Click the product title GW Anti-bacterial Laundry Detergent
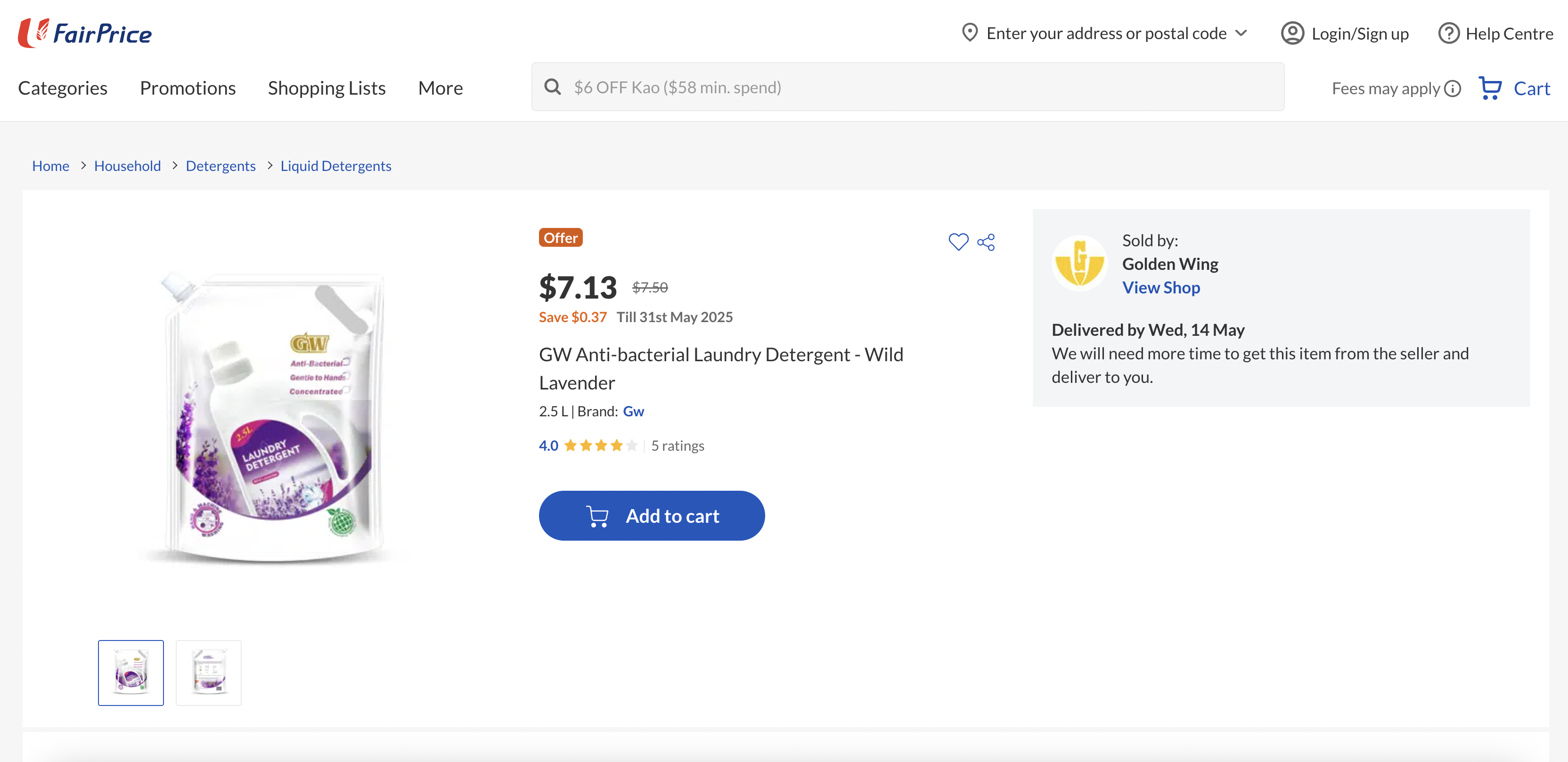The width and height of the screenshot is (1568, 762). tap(721, 368)
